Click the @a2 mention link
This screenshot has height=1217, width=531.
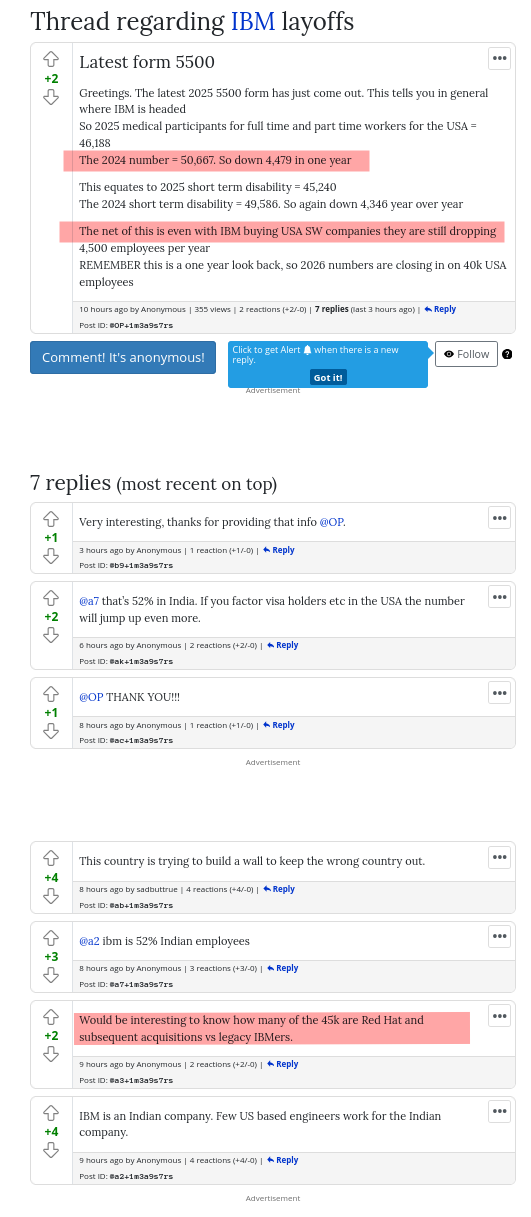[x=89, y=941]
